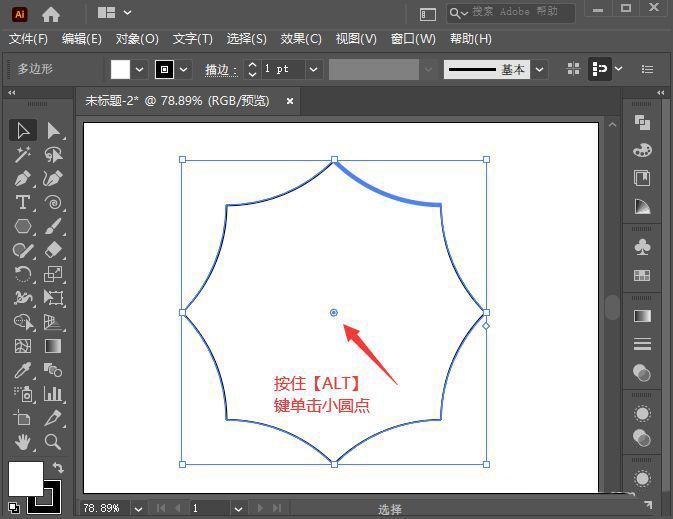Select the Perspective Grid tool
This screenshot has height=519, width=673.
click(x=53, y=322)
